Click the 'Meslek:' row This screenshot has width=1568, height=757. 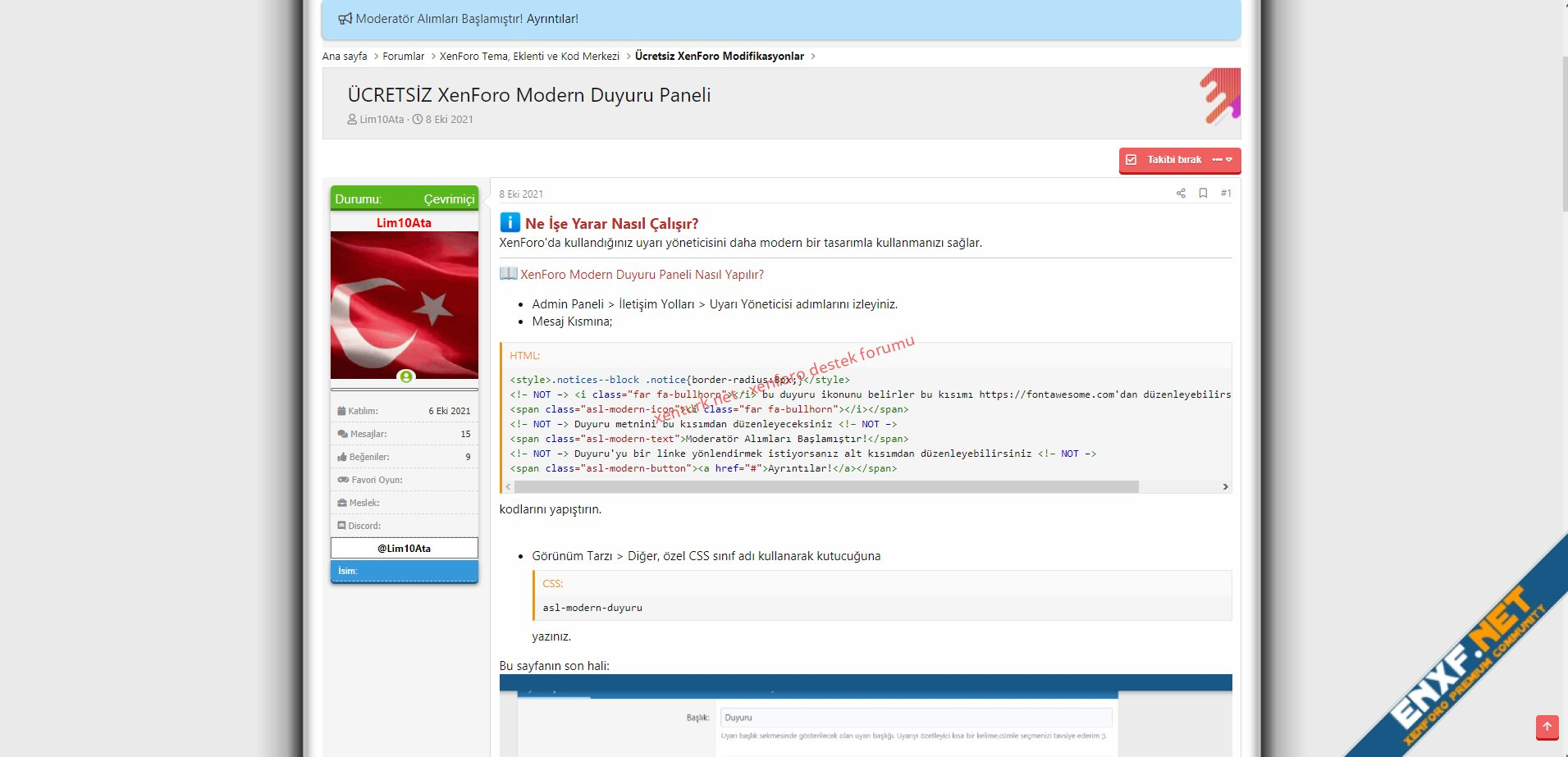405,503
